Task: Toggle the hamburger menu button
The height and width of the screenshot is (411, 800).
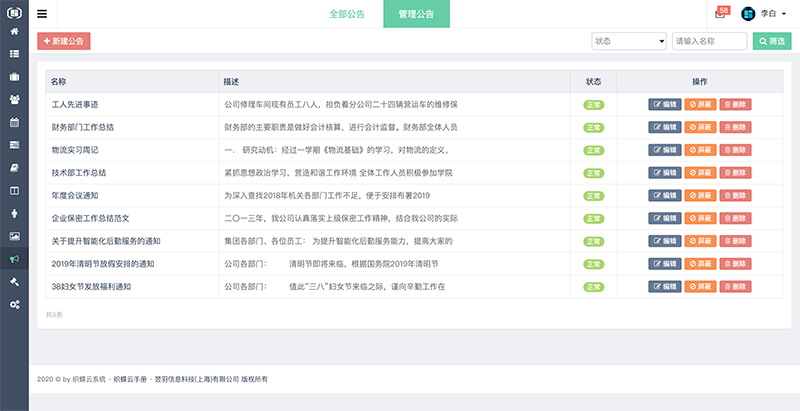Action: tap(42, 14)
